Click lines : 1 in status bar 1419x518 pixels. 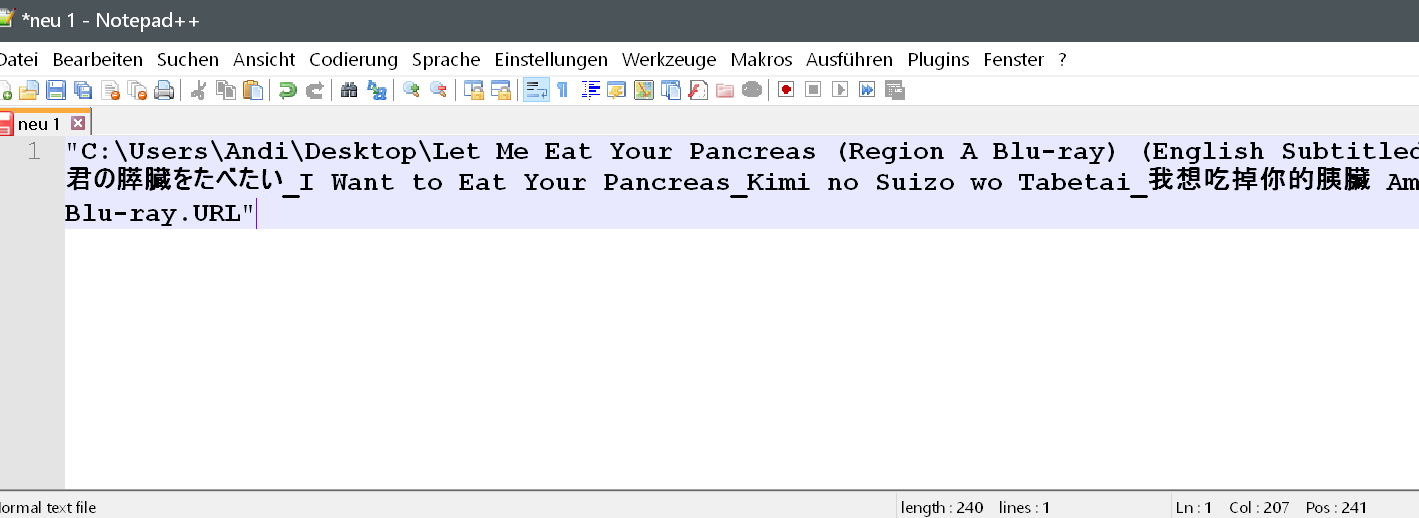click(x=1024, y=508)
